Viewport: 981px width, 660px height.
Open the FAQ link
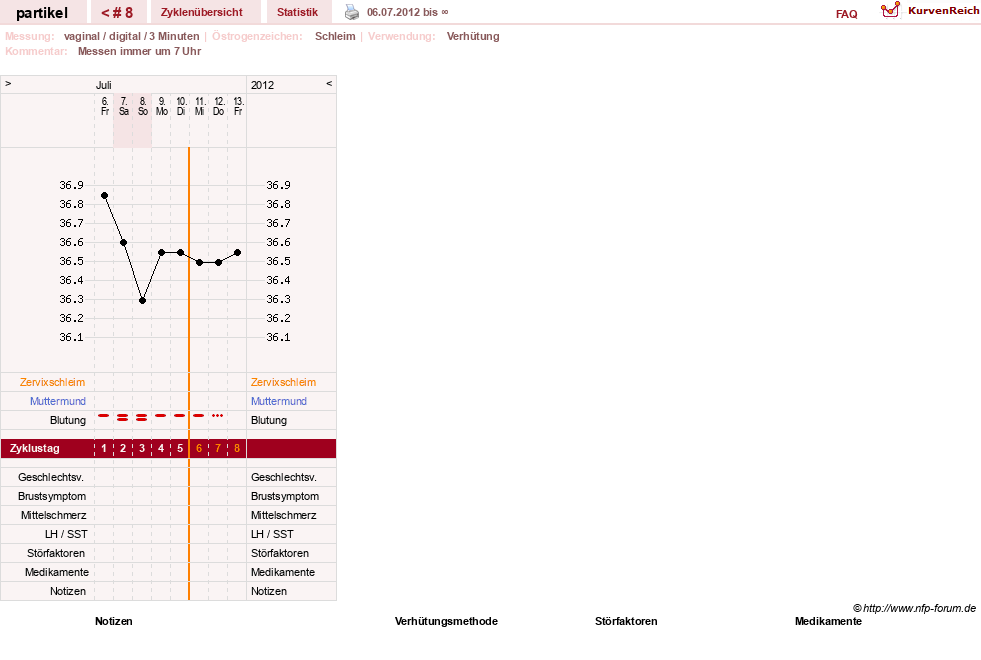tap(846, 14)
